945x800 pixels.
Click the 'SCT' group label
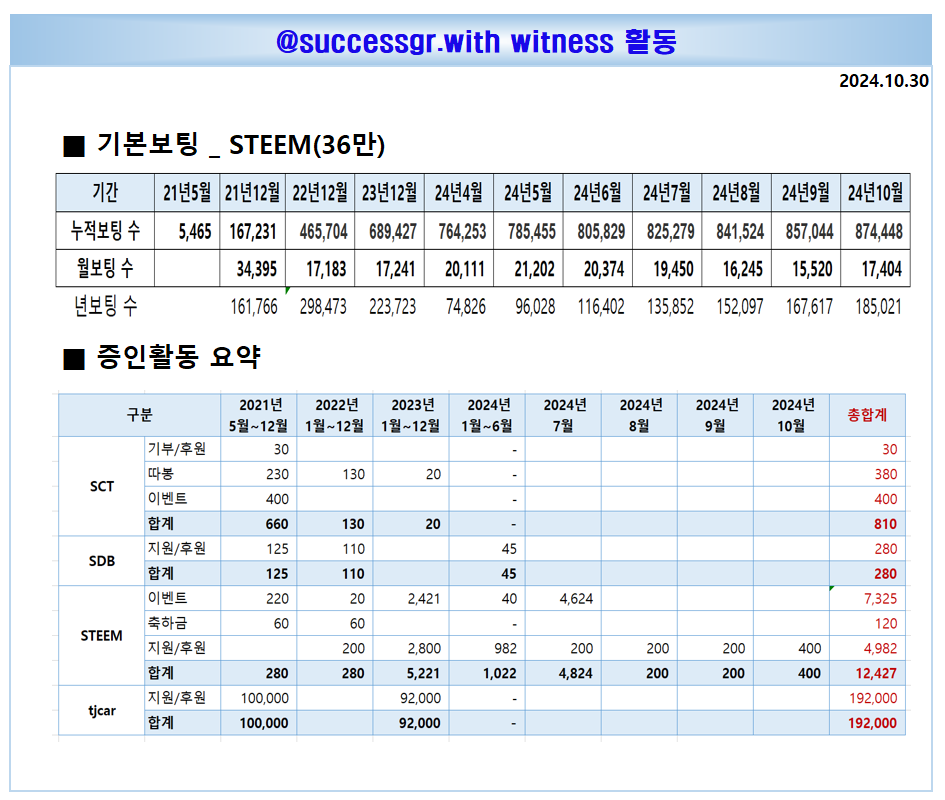tap(102, 487)
